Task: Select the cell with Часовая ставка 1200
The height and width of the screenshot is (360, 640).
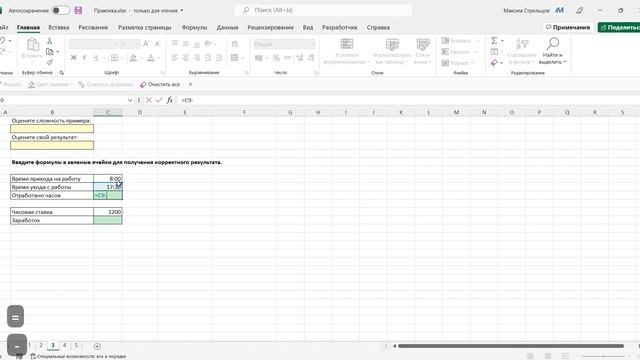Action: [108, 212]
